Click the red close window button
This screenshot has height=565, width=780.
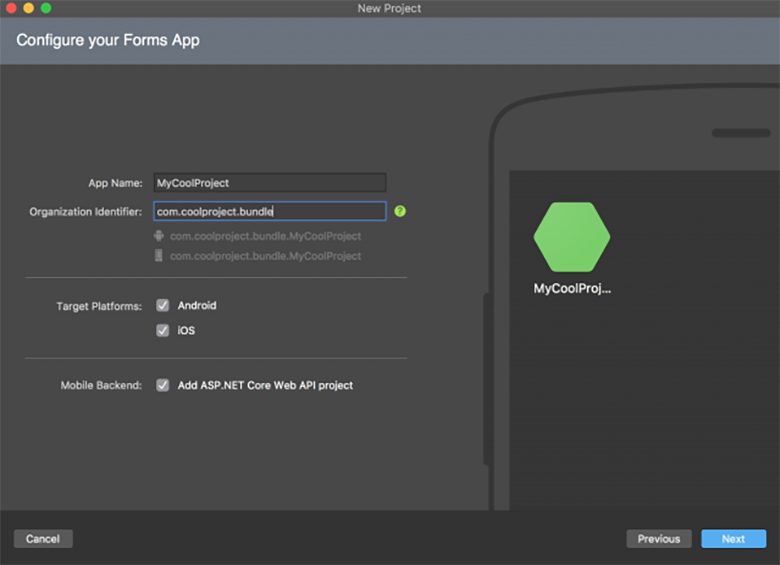11,8
